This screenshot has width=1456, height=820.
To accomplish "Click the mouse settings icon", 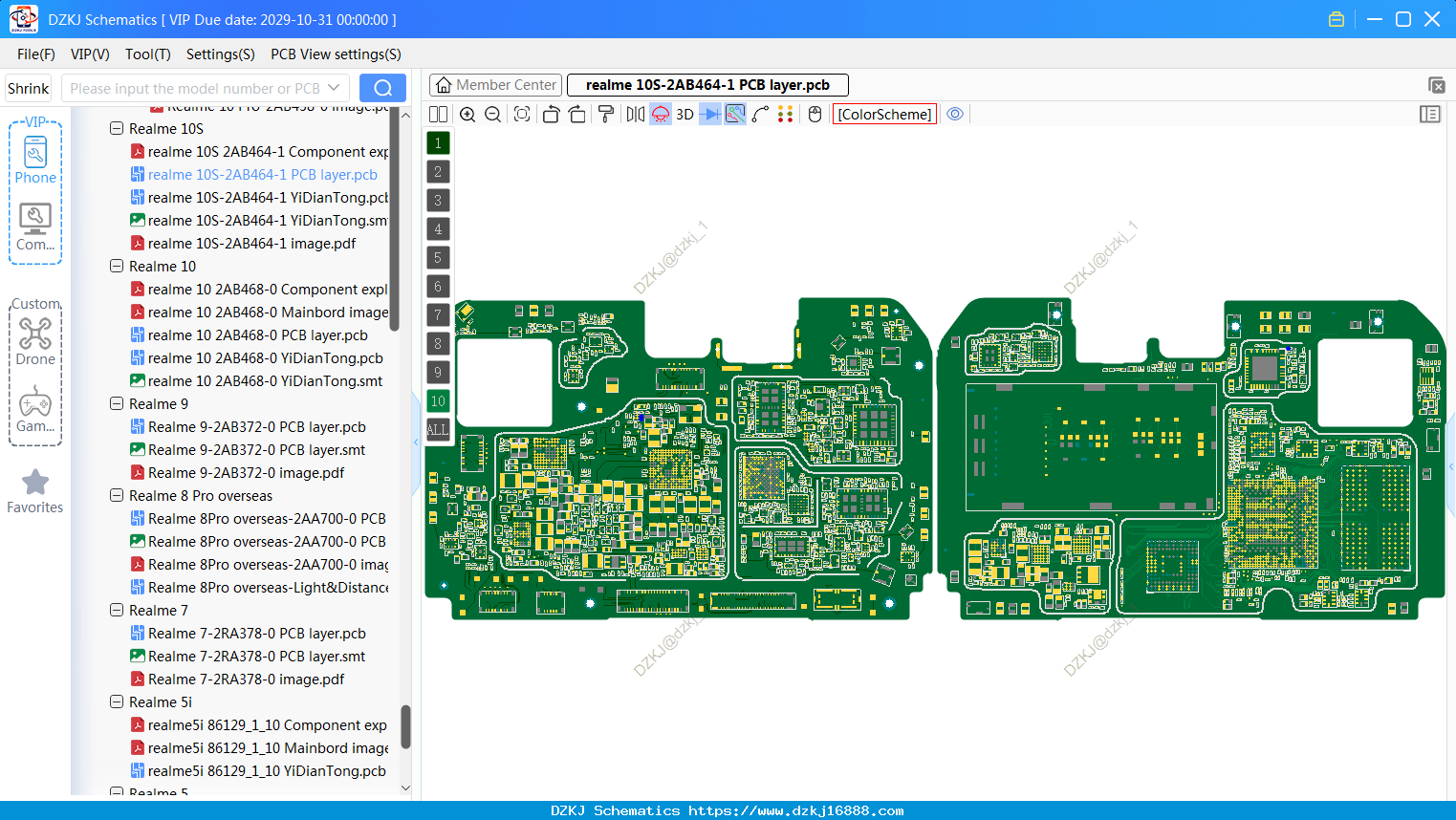I will point(815,115).
